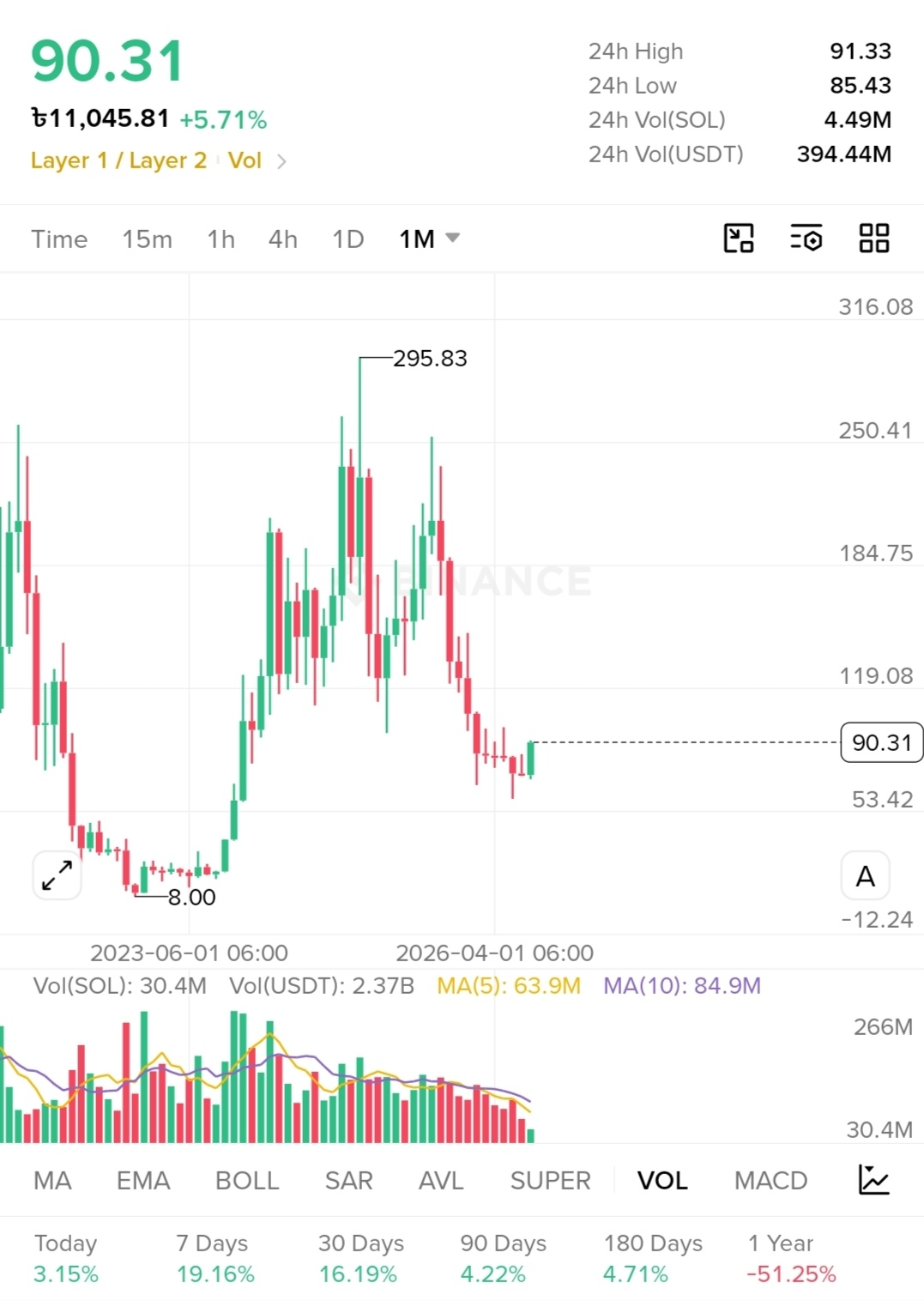The width and height of the screenshot is (924, 1301).
Task: Select the 4h interval
Action: click(282, 239)
